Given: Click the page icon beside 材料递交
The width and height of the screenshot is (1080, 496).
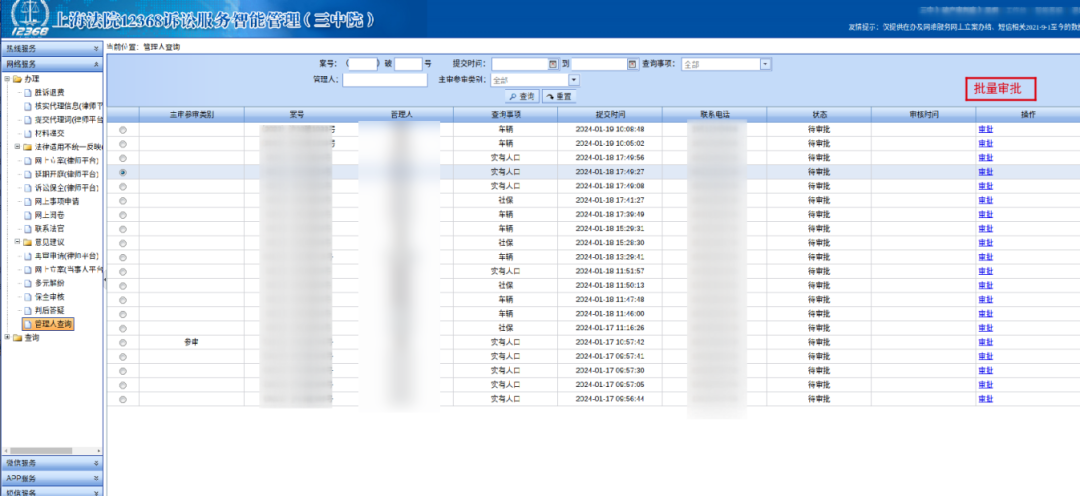Looking at the screenshot, I should tap(28, 134).
